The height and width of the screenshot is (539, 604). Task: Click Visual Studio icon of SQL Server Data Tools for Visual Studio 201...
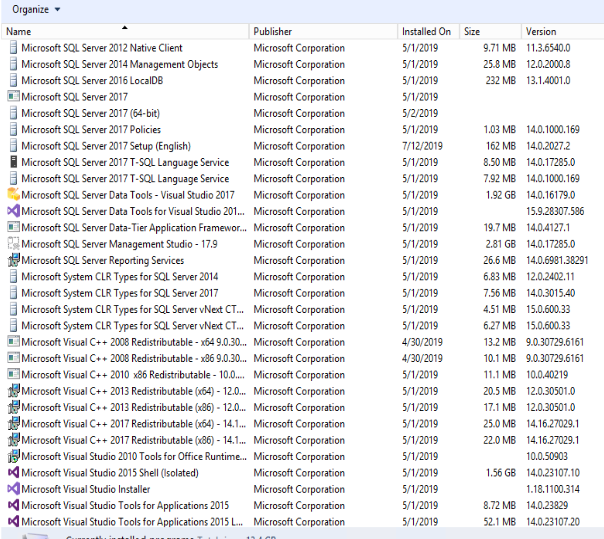tap(13, 211)
